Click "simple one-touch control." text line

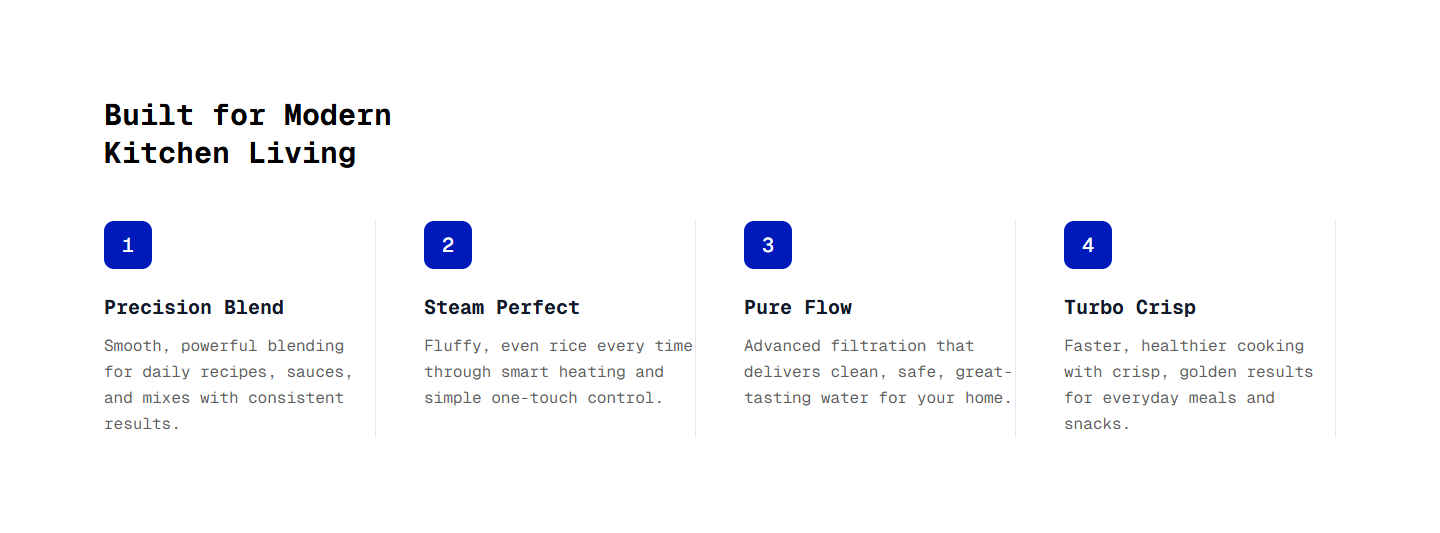click(x=543, y=398)
